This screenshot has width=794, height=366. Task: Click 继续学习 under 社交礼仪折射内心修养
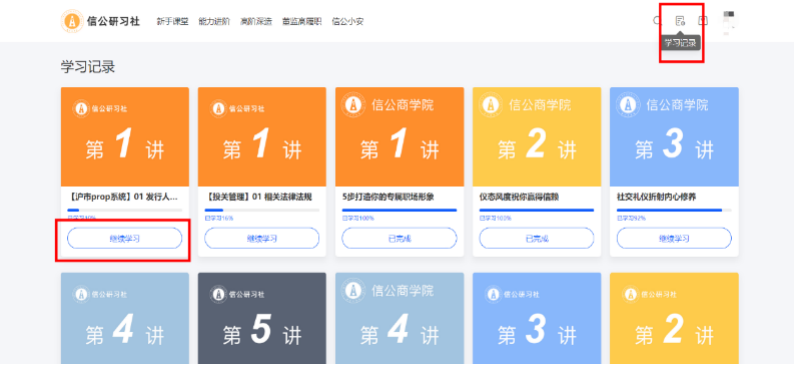click(x=674, y=238)
